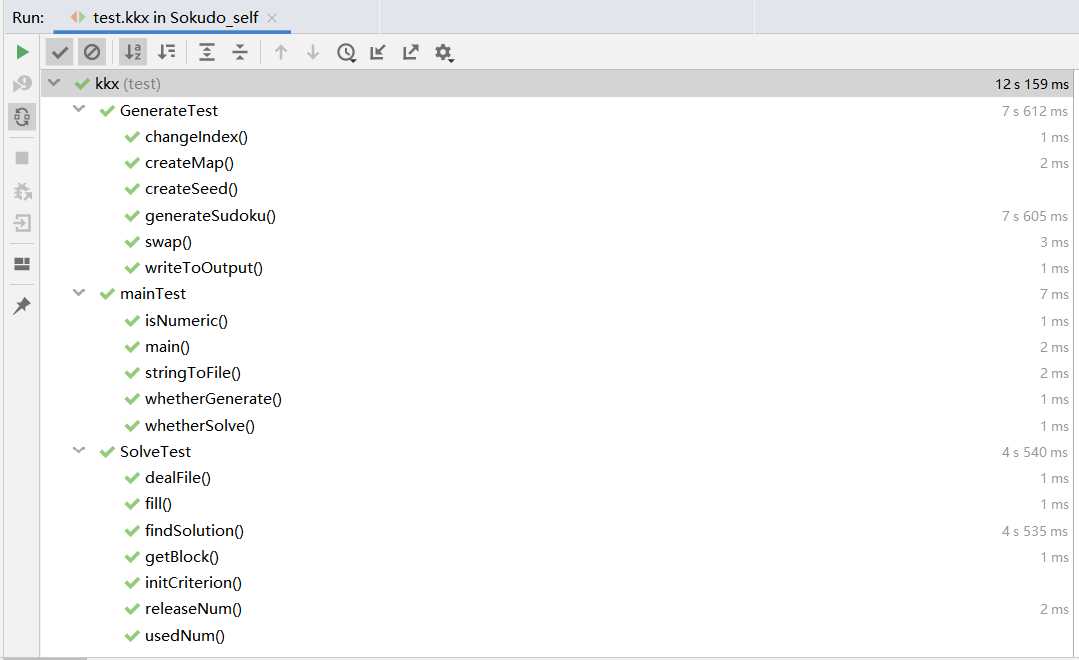Collapse the GenerateTest node
This screenshot has height=660, width=1079.
point(79,109)
